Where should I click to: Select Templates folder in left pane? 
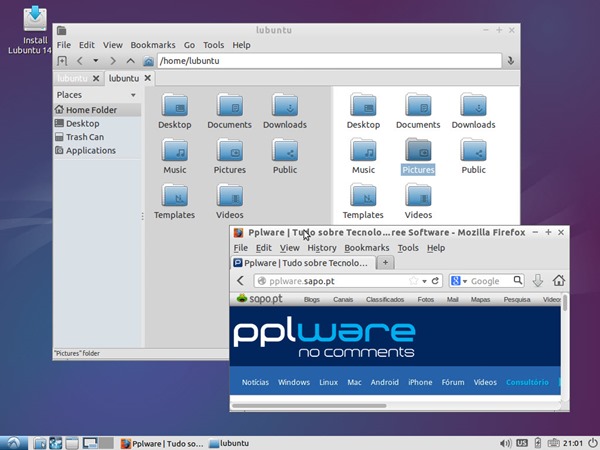[175, 201]
